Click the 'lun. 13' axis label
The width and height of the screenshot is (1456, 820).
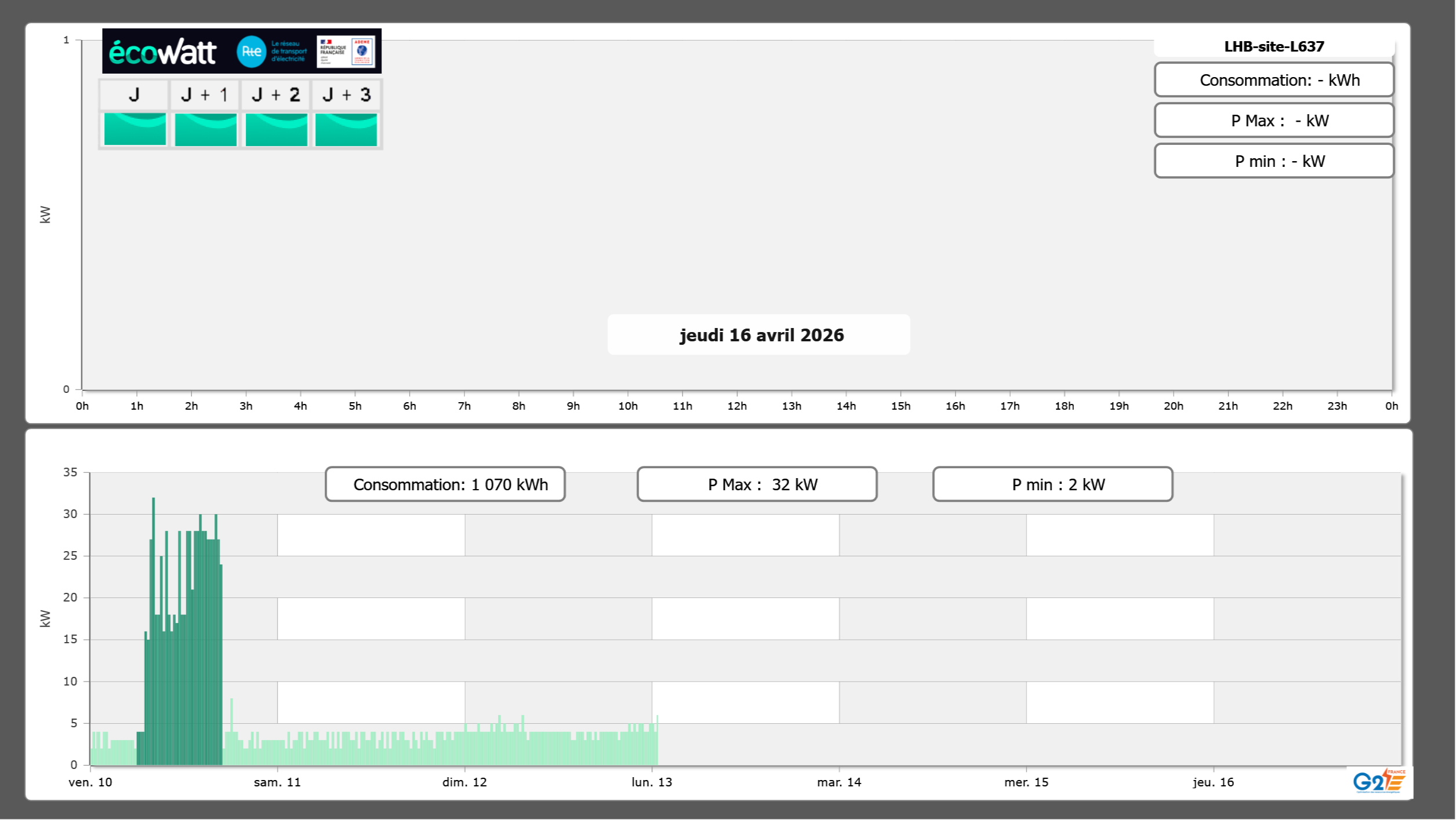(651, 782)
